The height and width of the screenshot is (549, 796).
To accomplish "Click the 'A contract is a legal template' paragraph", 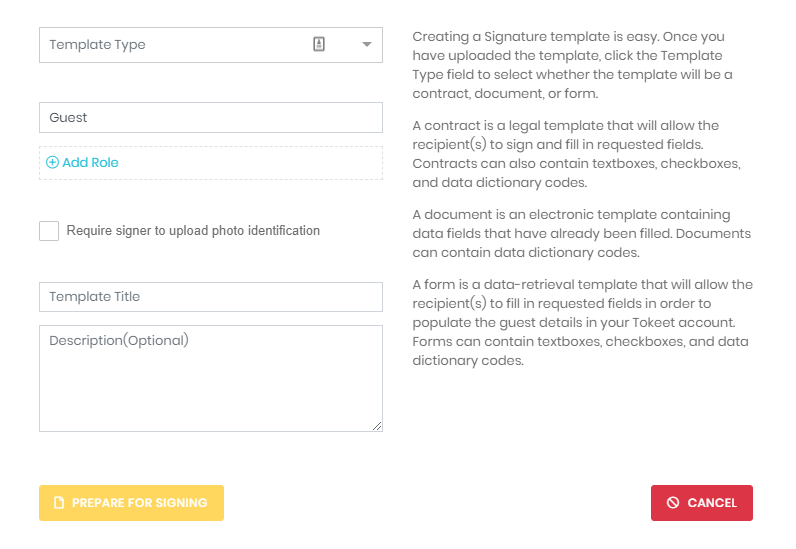I will pyautogui.click(x=577, y=154).
